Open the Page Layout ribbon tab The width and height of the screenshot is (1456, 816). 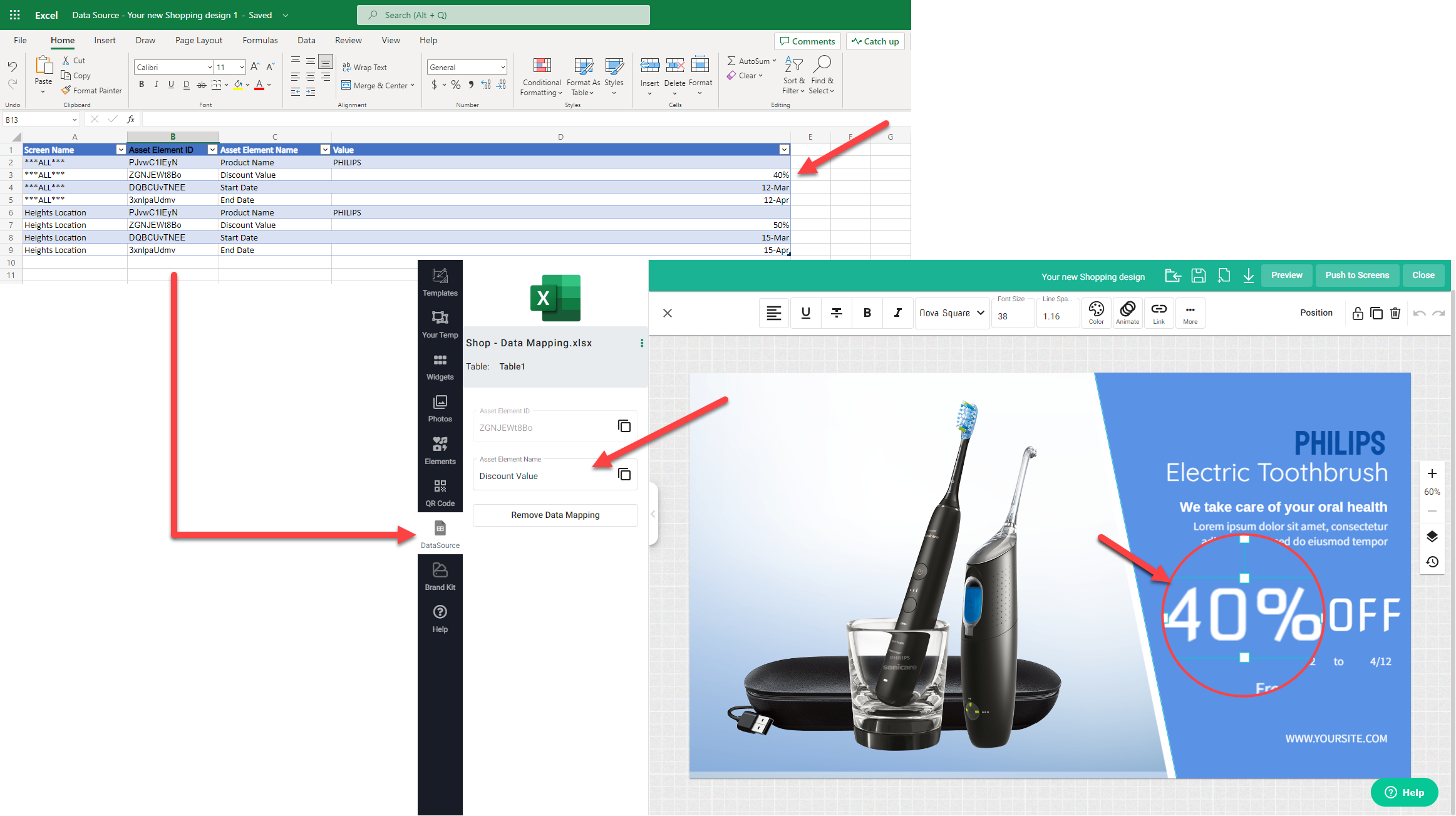click(199, 40)
